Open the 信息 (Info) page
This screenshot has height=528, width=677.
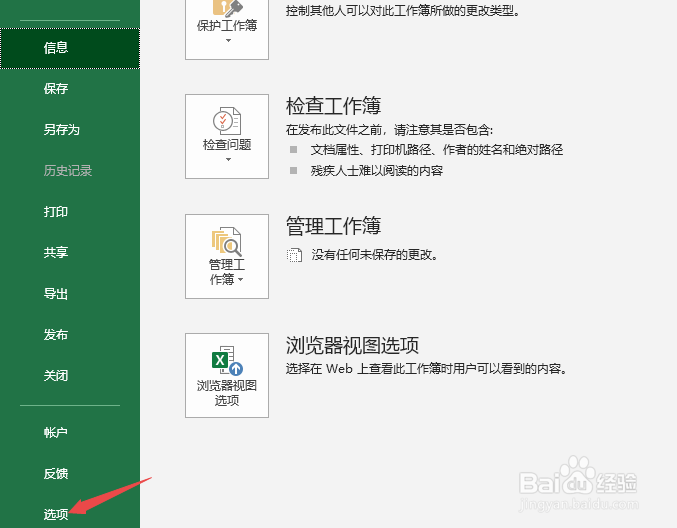click(70, 48)
